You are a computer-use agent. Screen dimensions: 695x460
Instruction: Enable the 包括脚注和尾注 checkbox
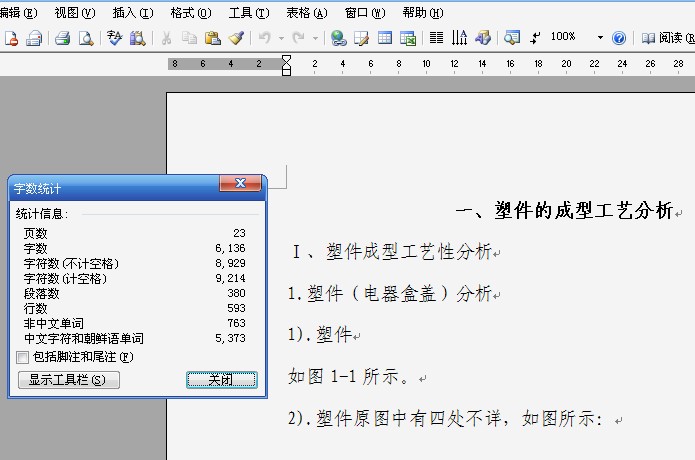[22, 357]
